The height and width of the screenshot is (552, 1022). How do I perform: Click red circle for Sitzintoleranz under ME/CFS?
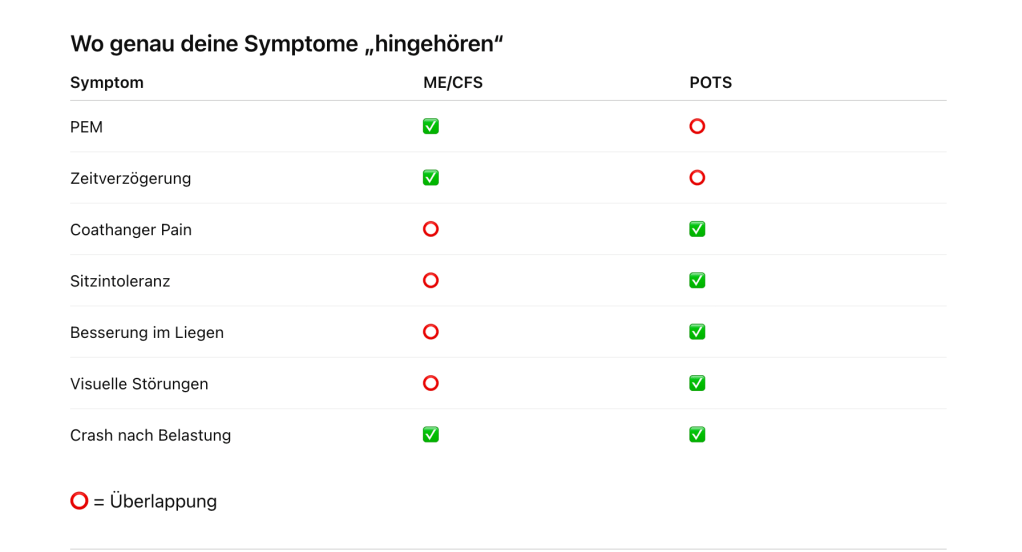tap(431, 281)
